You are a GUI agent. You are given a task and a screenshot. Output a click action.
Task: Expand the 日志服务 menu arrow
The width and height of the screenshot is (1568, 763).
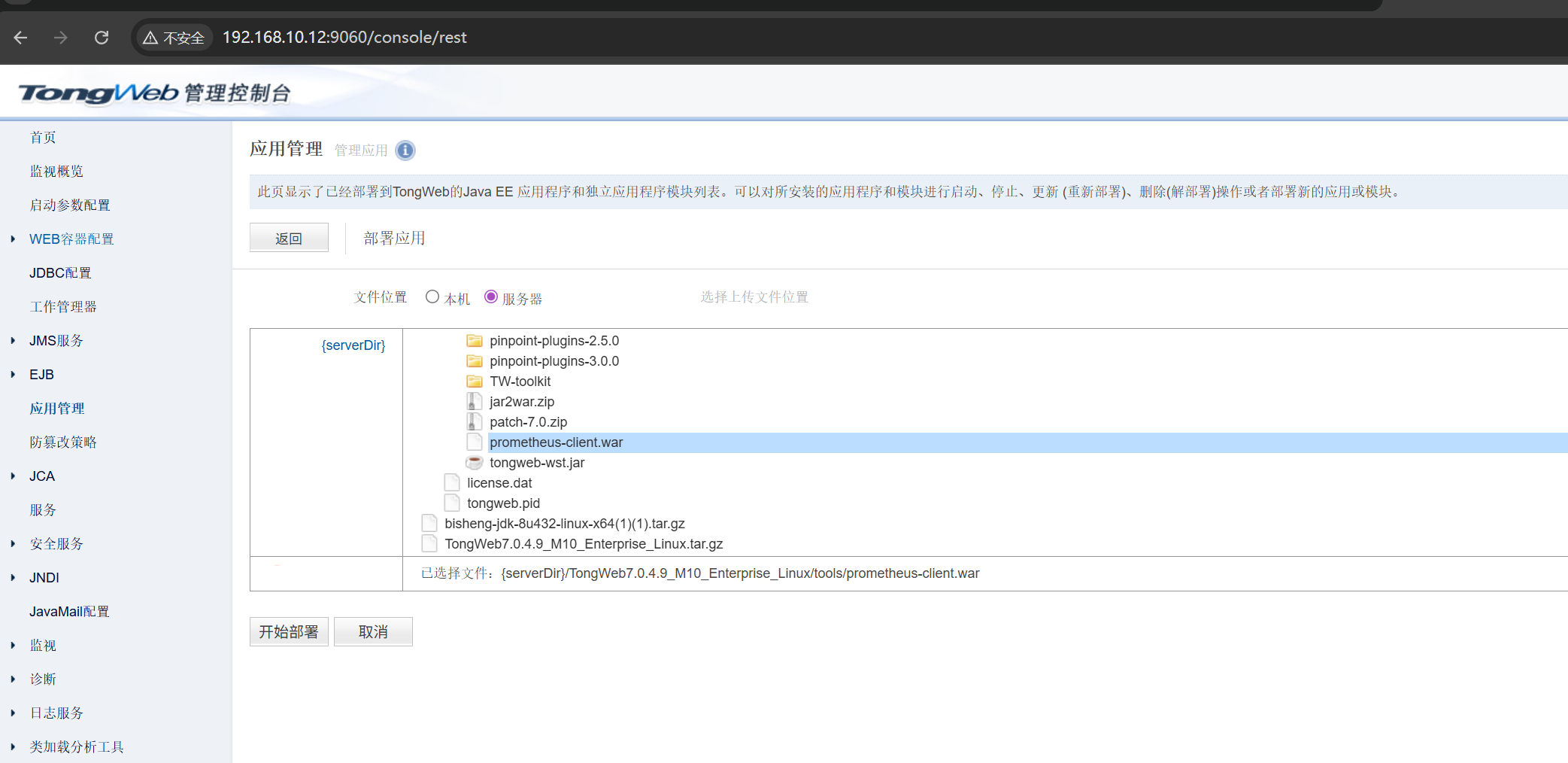click(13, 713)
